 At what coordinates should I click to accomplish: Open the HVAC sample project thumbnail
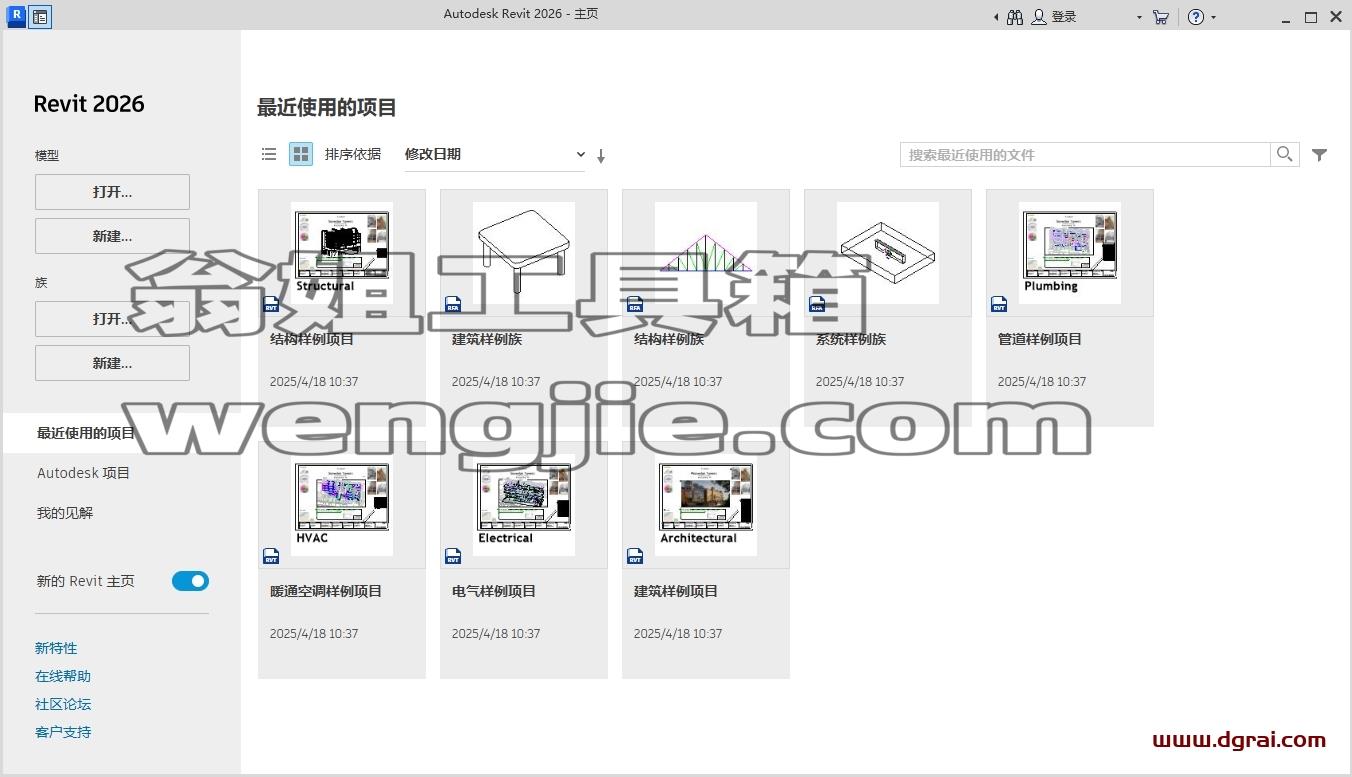(342, 505)
